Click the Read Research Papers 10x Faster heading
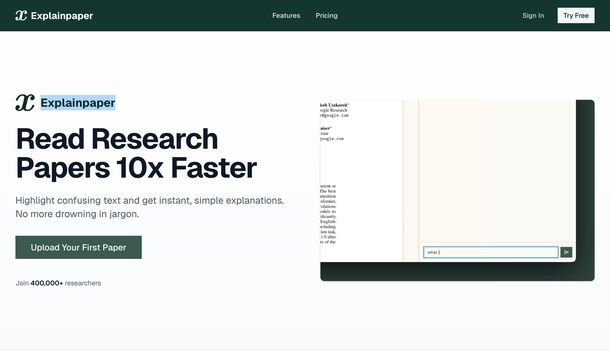Screen dimensions: 610x363 click(x=136, y=153)
